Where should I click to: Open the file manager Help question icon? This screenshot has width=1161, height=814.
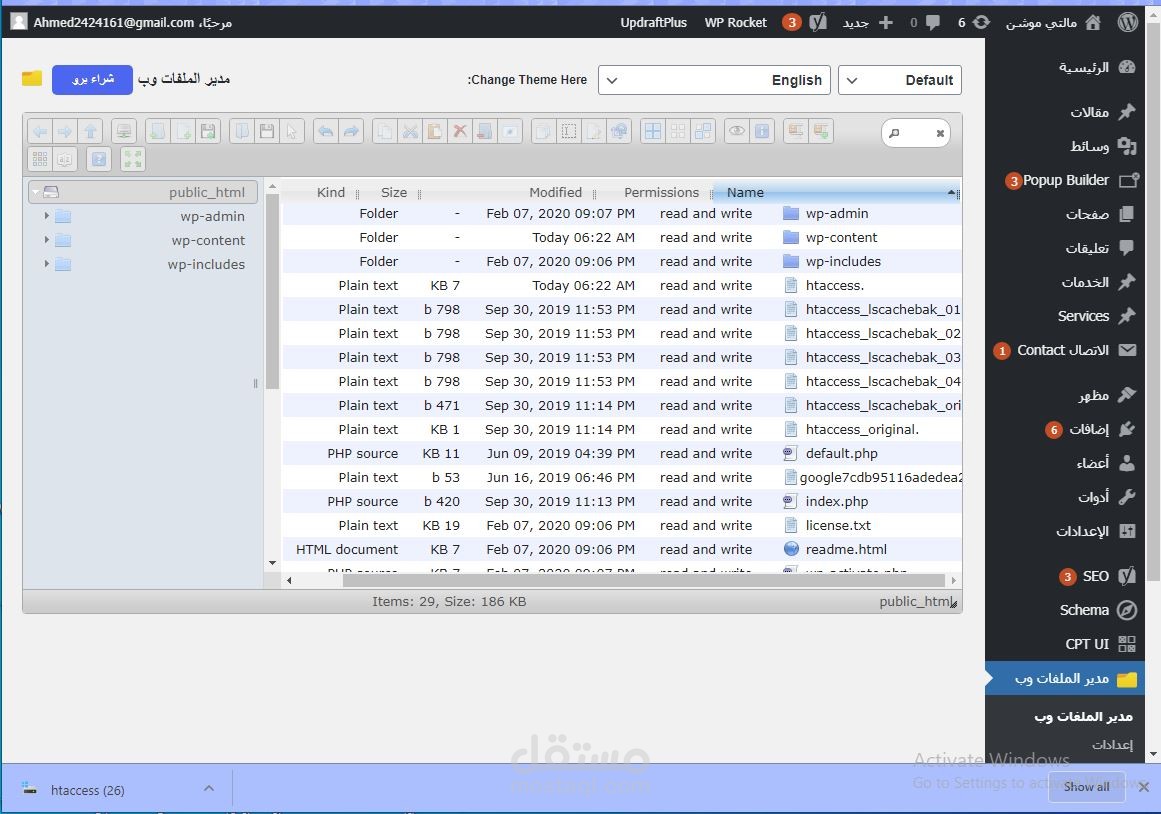click(98, 159)
